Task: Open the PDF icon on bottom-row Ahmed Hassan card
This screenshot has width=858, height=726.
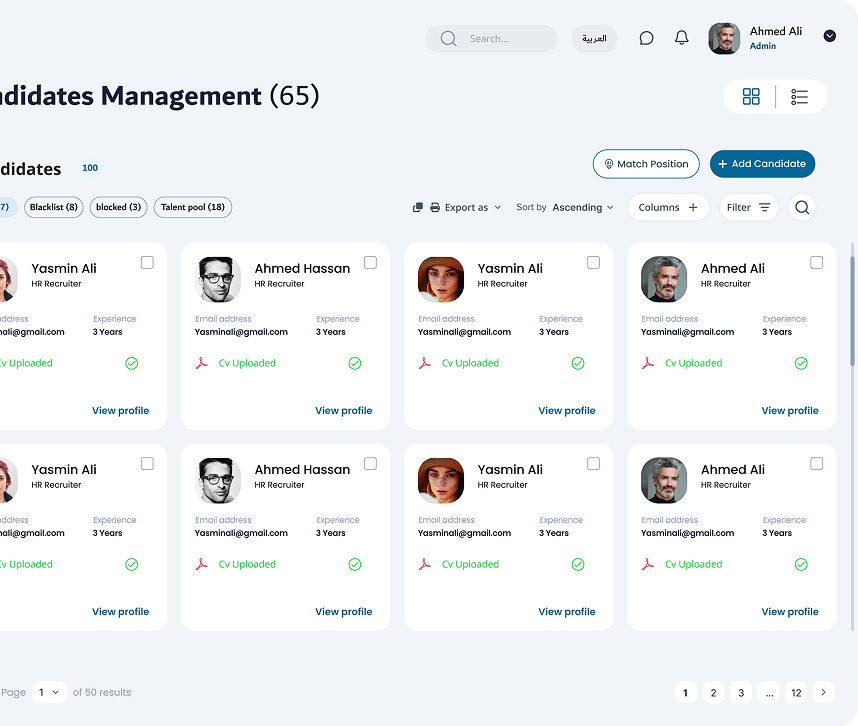Action: pyautogui.click(x=201, y=564)
